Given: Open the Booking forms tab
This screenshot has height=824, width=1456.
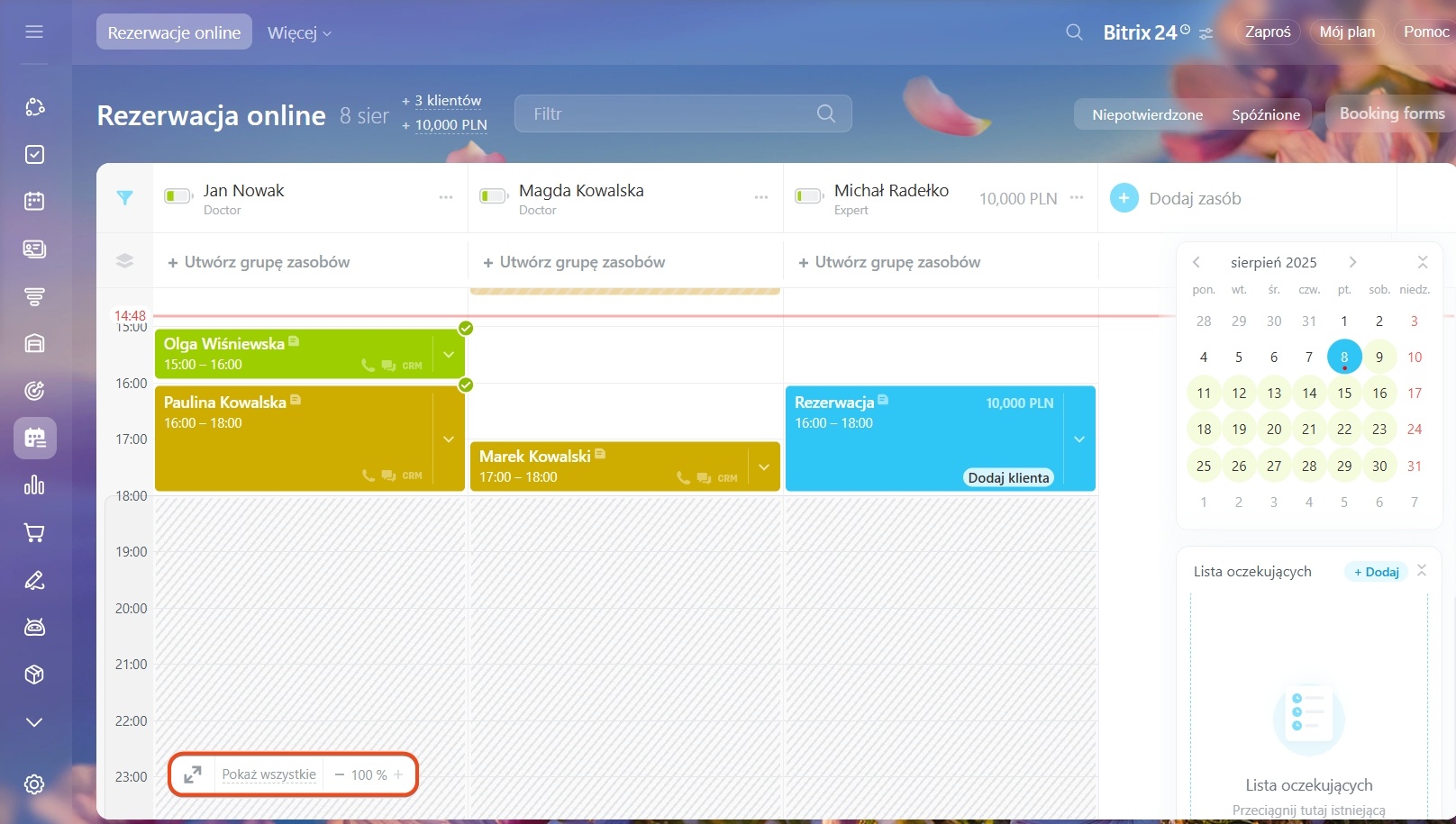Looking at the screenshot, I should (1391, 113).
